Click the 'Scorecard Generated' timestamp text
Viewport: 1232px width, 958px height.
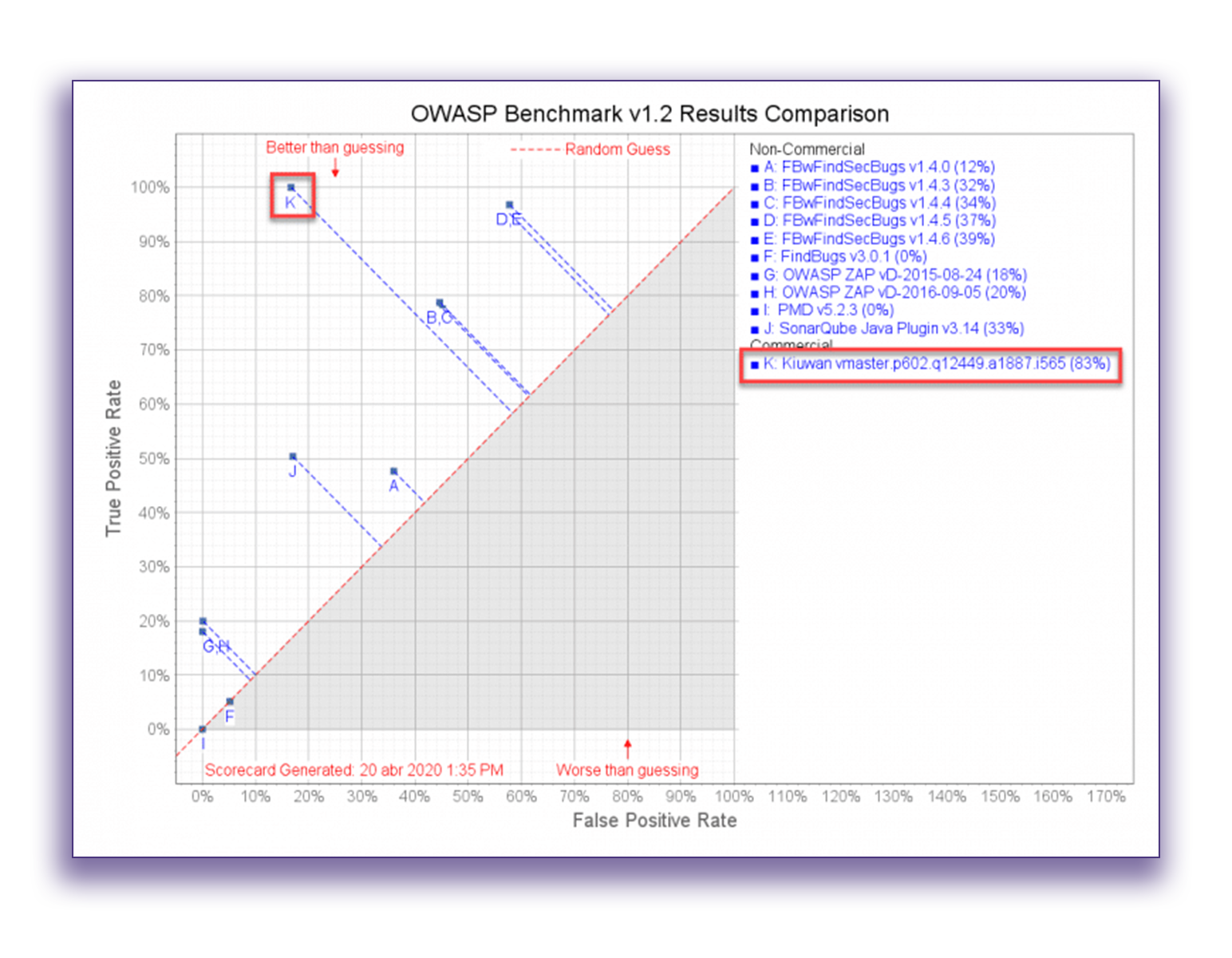(x=354, y=770)
